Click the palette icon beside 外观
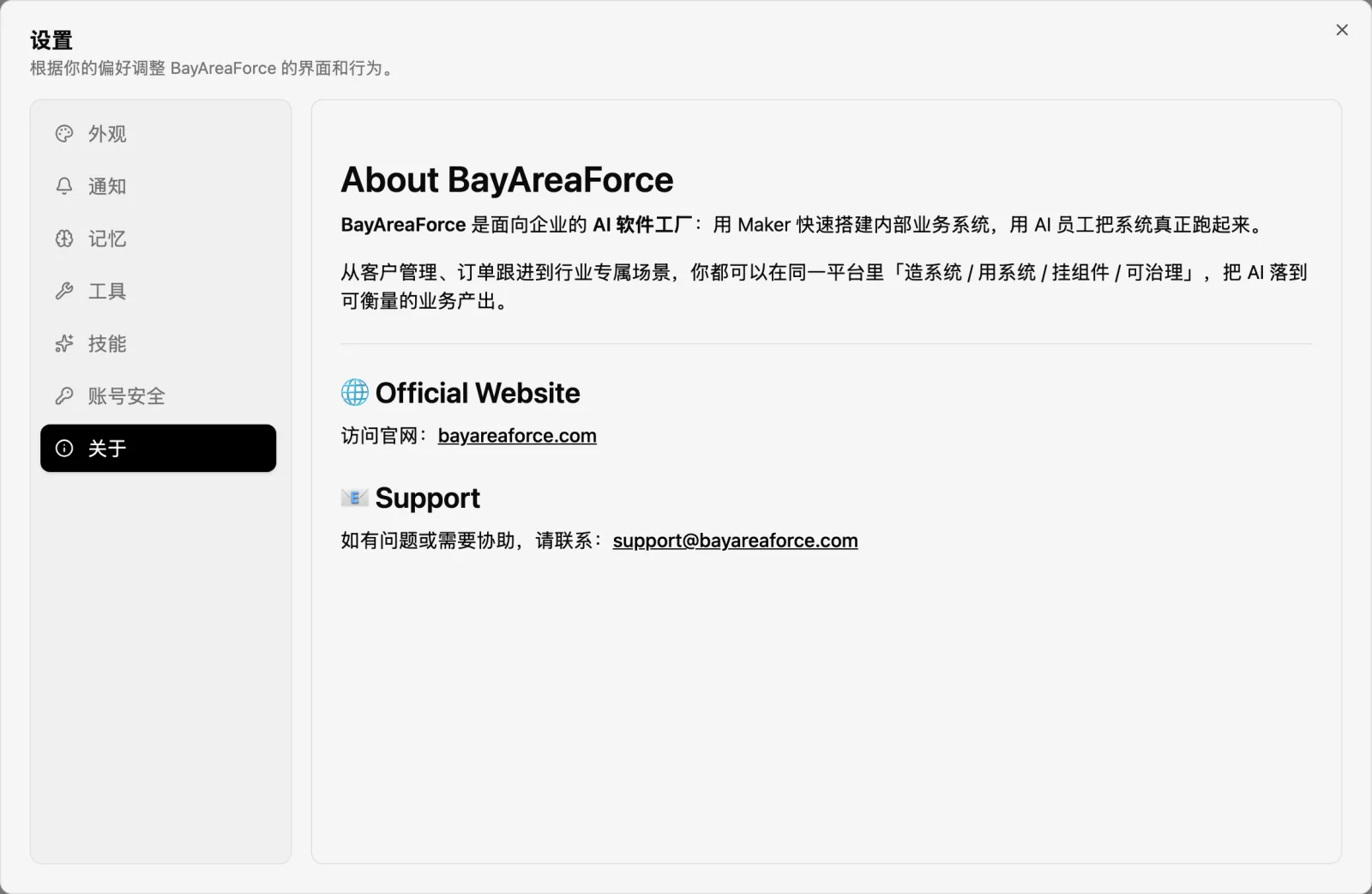This screenshot has height=894, width=1372. point(64,134)
